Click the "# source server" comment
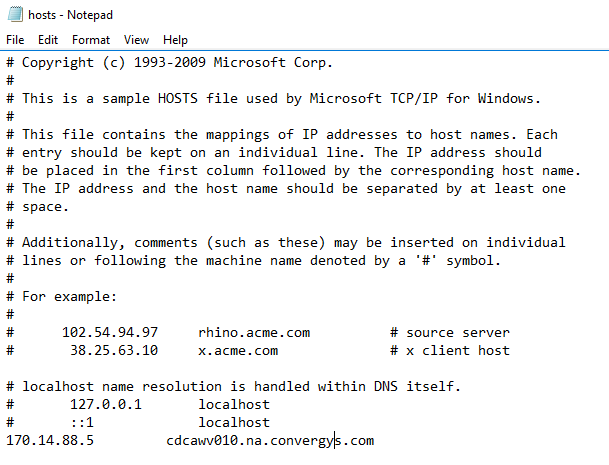Screen dimensions: 609x465 450,333
